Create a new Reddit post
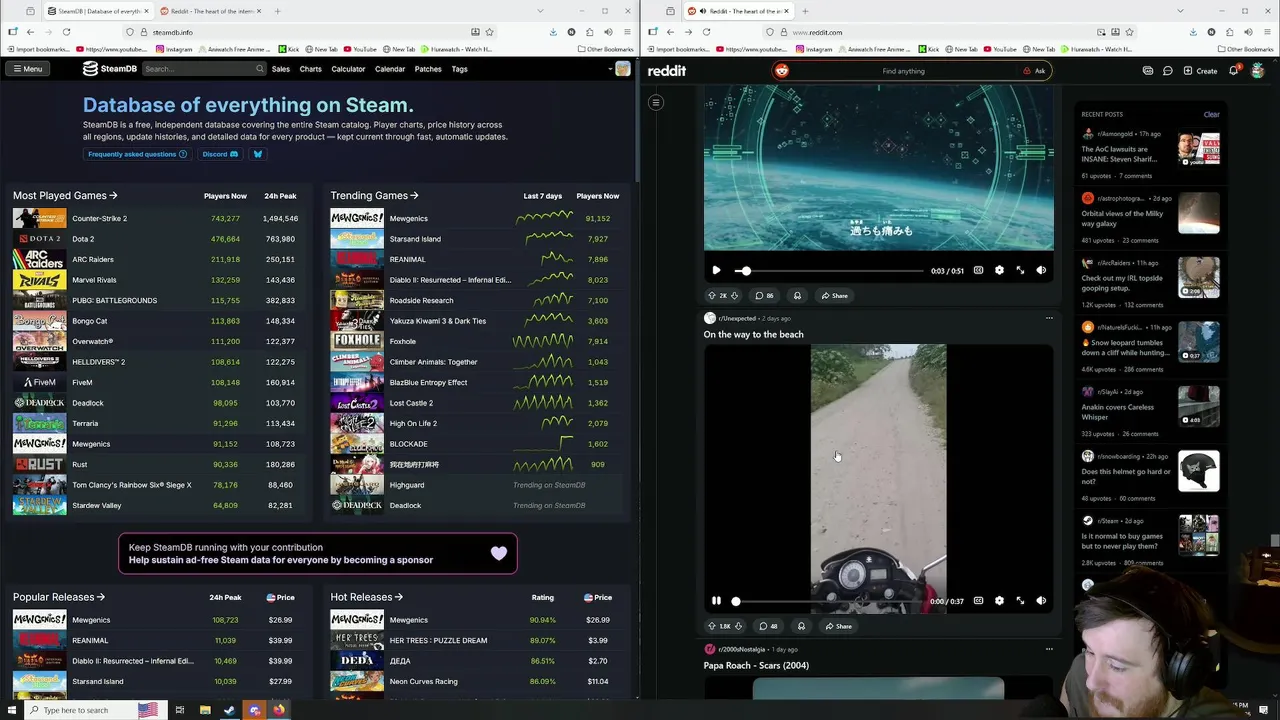This screenshot has width=1280, height=720. pos(1200,71)
